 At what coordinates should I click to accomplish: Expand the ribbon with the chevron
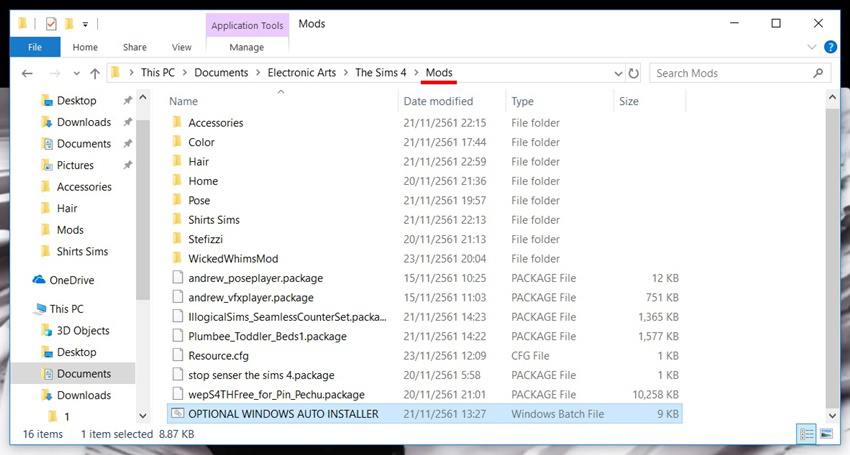[812, 47]
